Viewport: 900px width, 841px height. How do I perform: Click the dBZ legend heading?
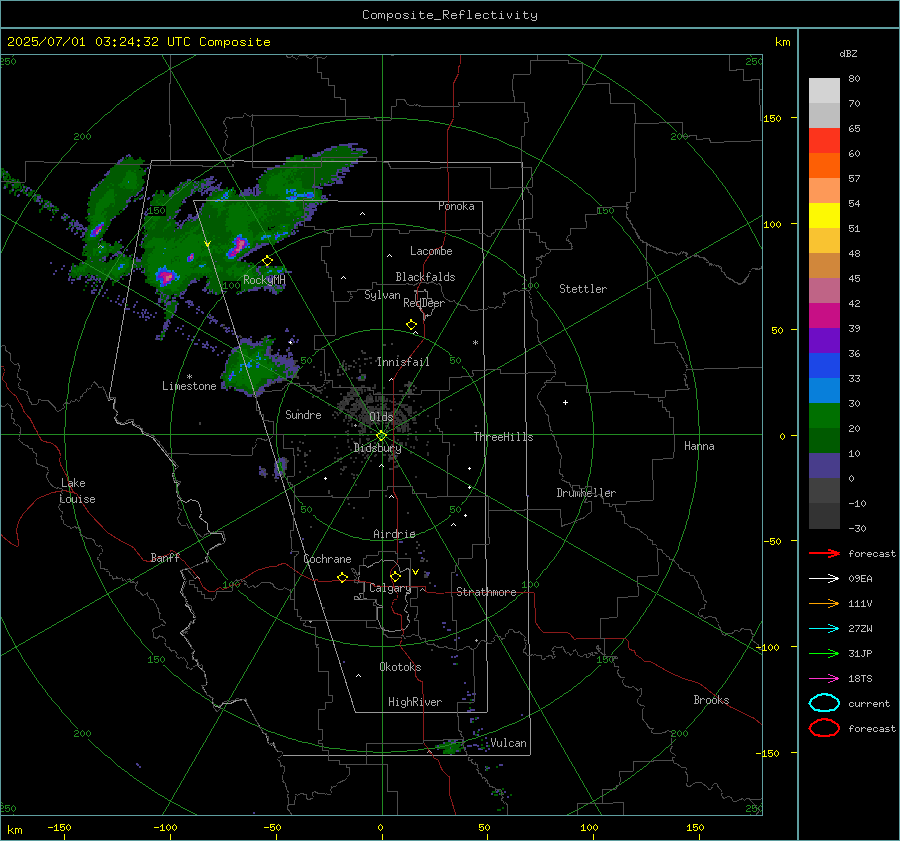point(848,54)
